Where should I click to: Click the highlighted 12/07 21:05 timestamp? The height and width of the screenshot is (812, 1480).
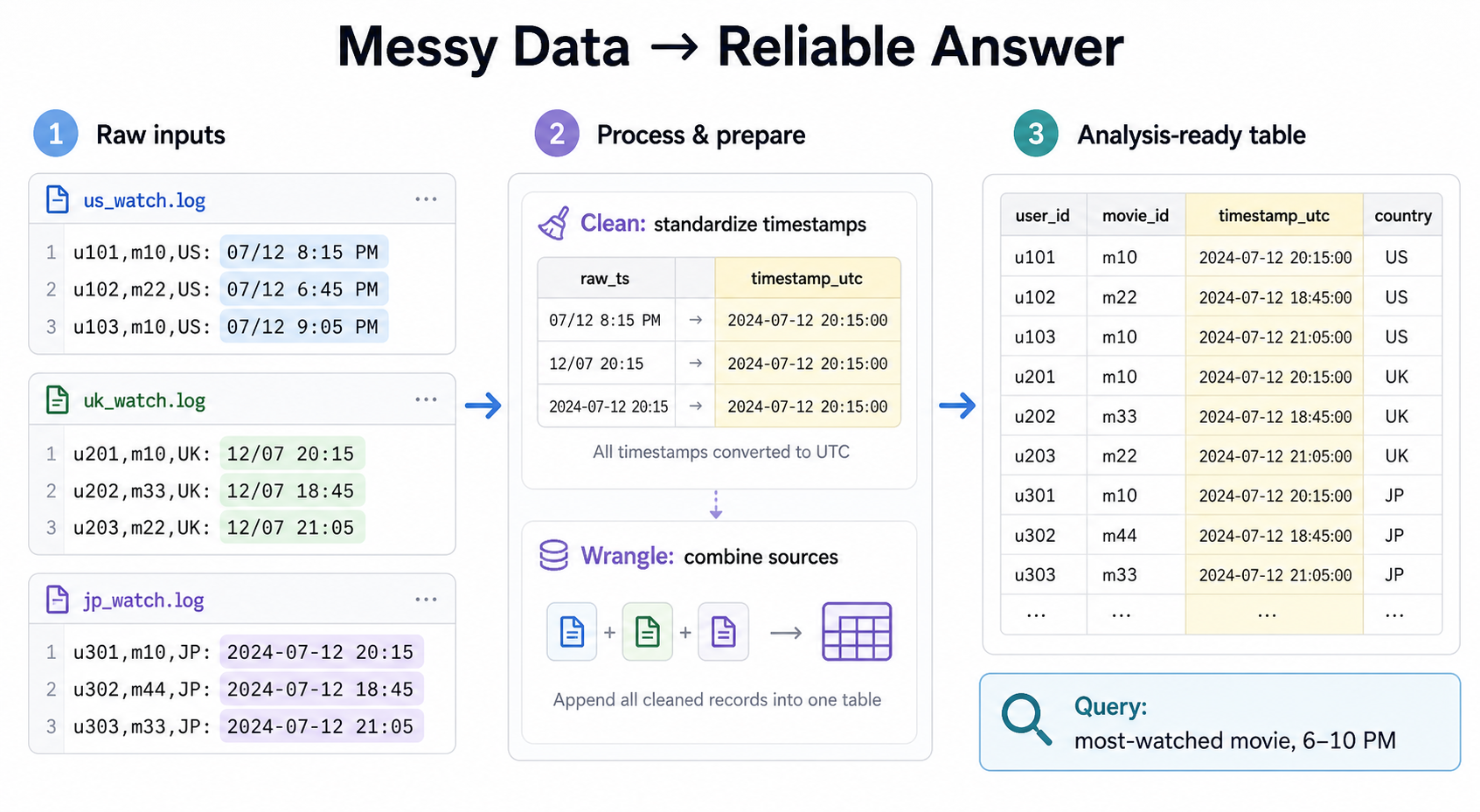[x=291, y=528]
